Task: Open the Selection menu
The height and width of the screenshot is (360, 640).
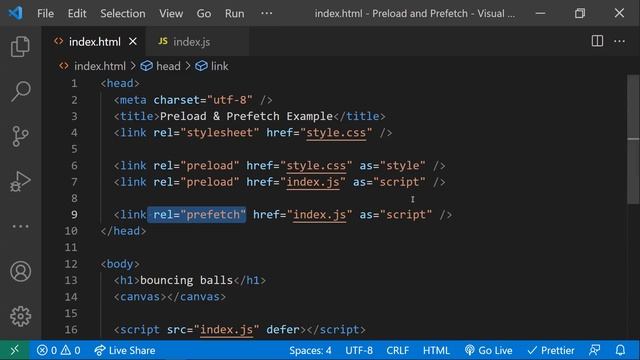Action: 122,13
